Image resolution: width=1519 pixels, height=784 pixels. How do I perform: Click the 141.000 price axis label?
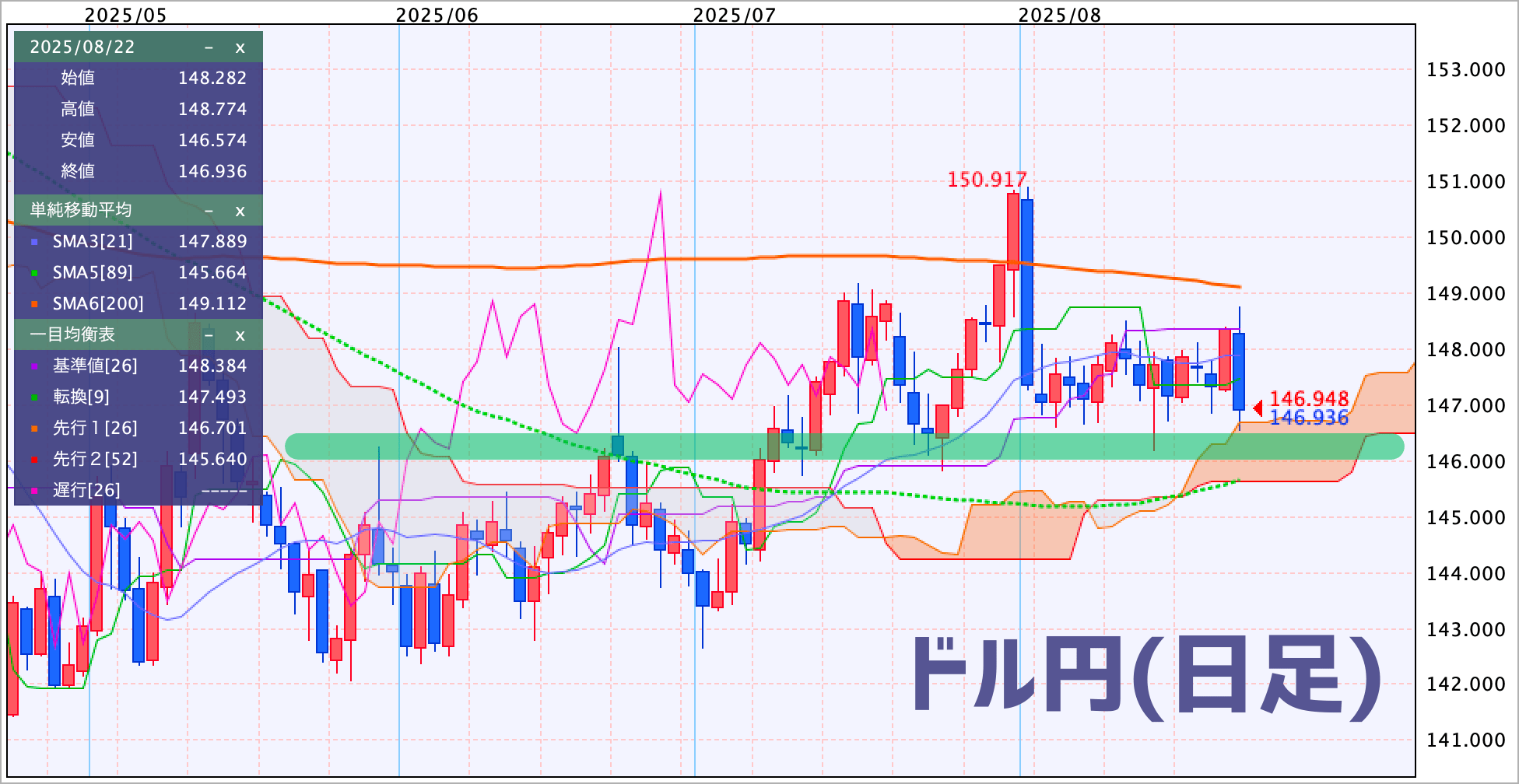click(x=1465, y=740)
